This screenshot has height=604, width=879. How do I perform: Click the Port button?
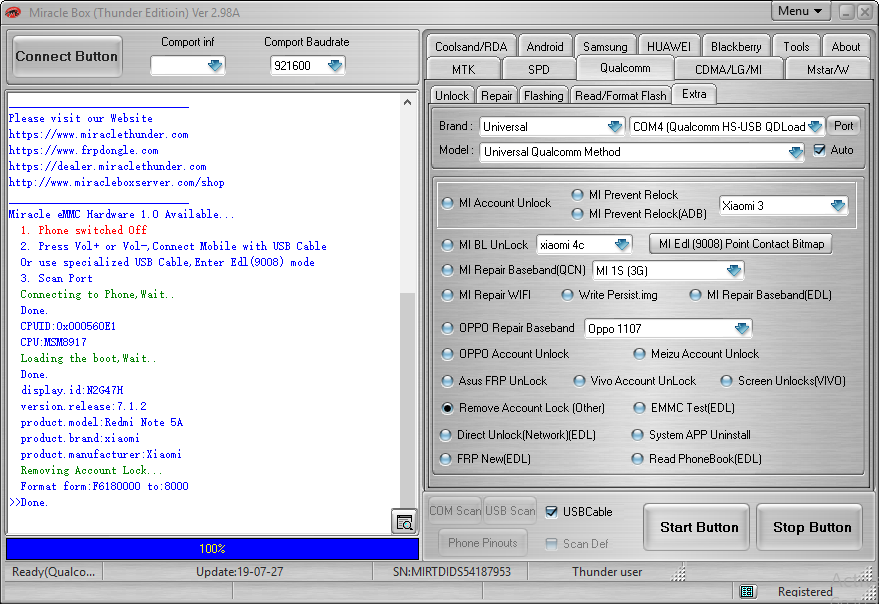click(x=843, y=126)
